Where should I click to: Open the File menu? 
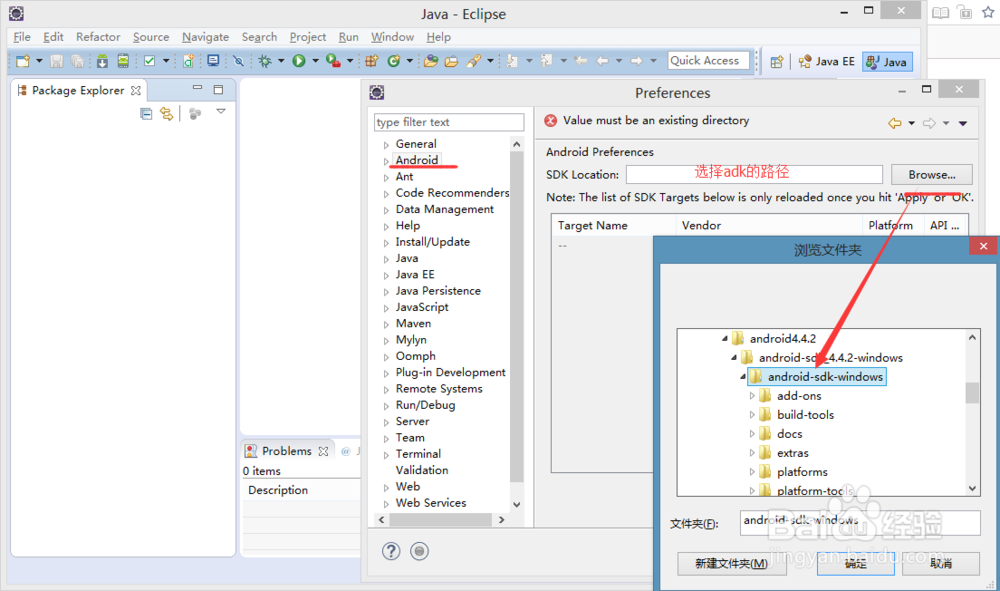point(22,37)
